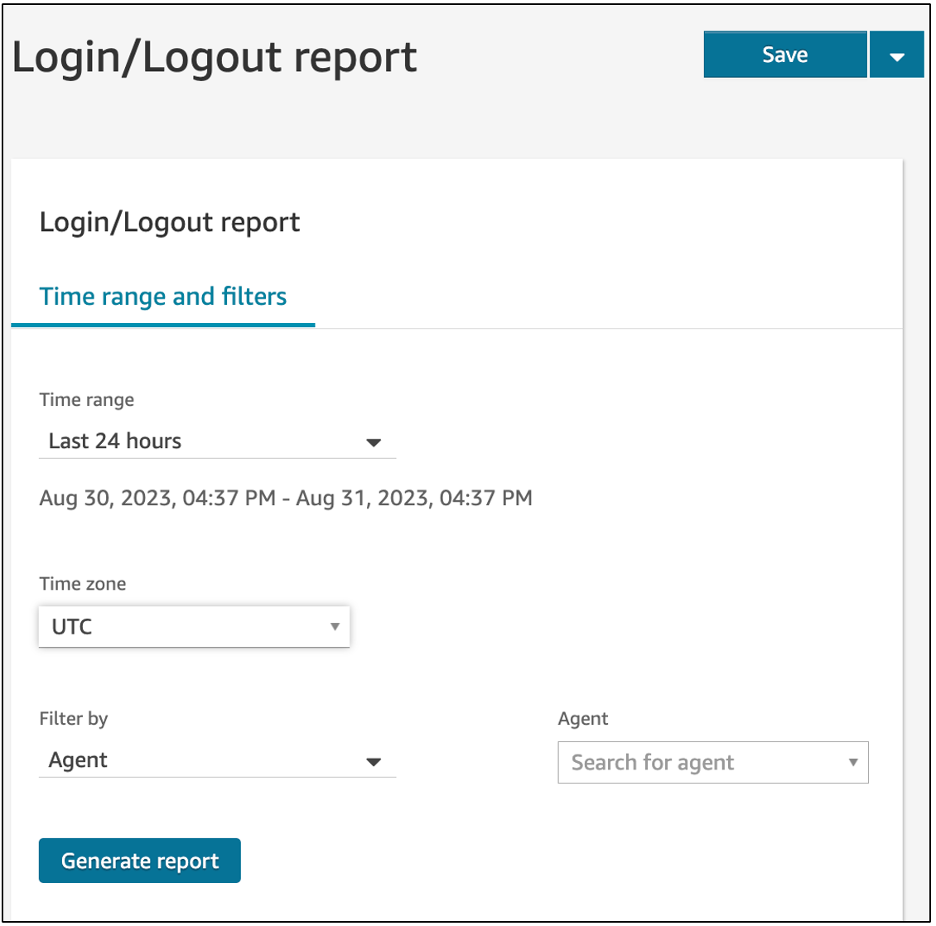This screenshot has height=926, width=936.
Task: Select the displayed date range text
Action: pos(286,497)
